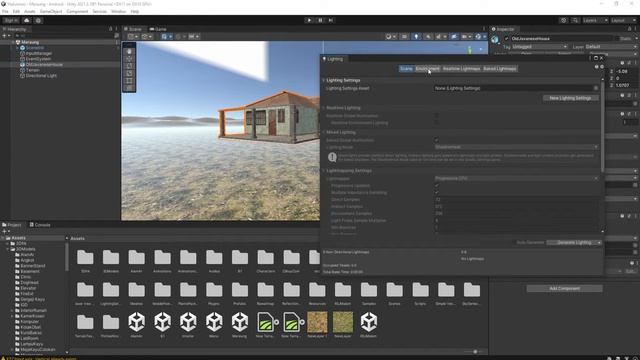
Task: Toggle Baked Global Illumination checkbox
Action: (436, 140)
